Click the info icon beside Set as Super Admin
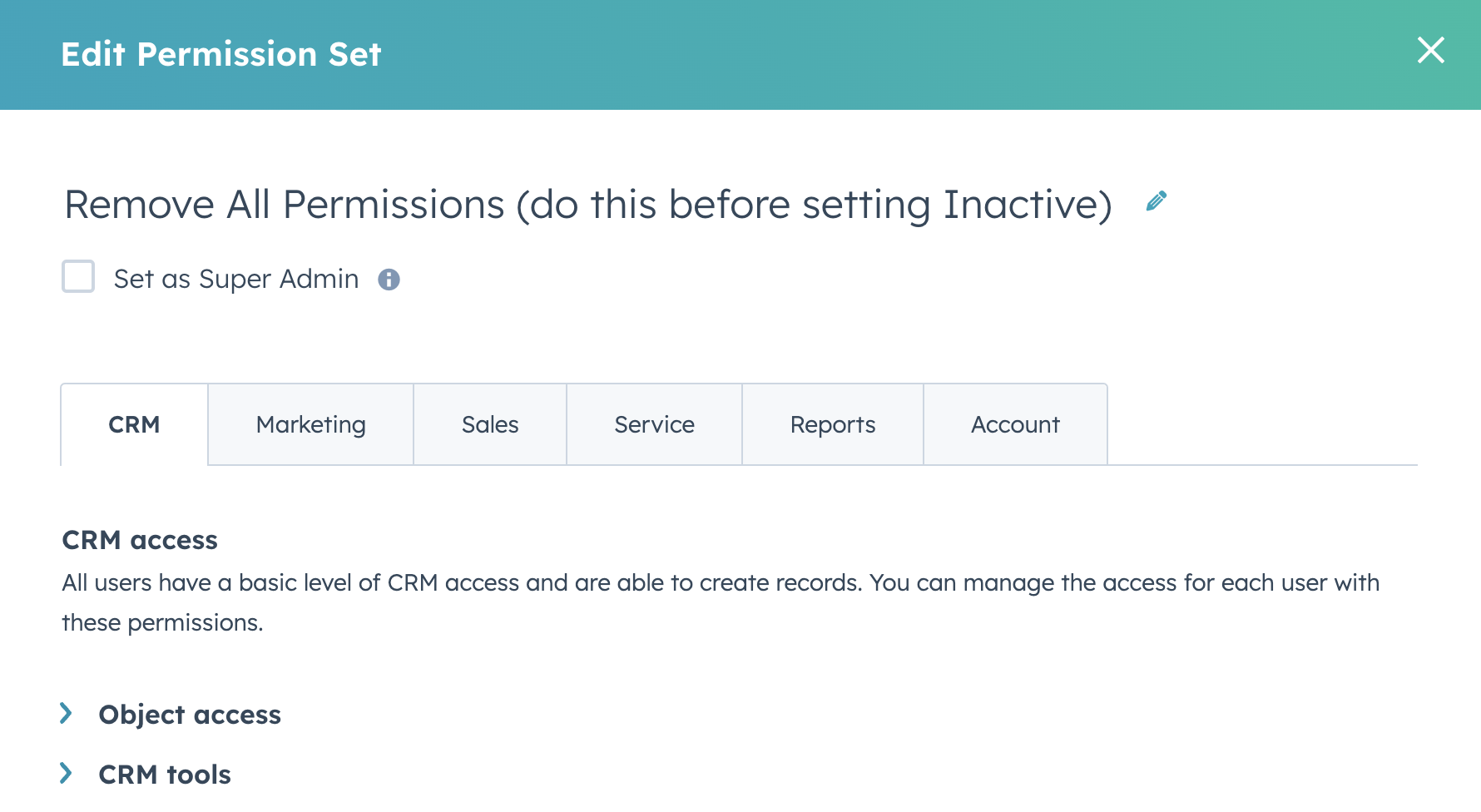Image resolution: width=1481 pixels, height=812 pixels. [389, 279]
